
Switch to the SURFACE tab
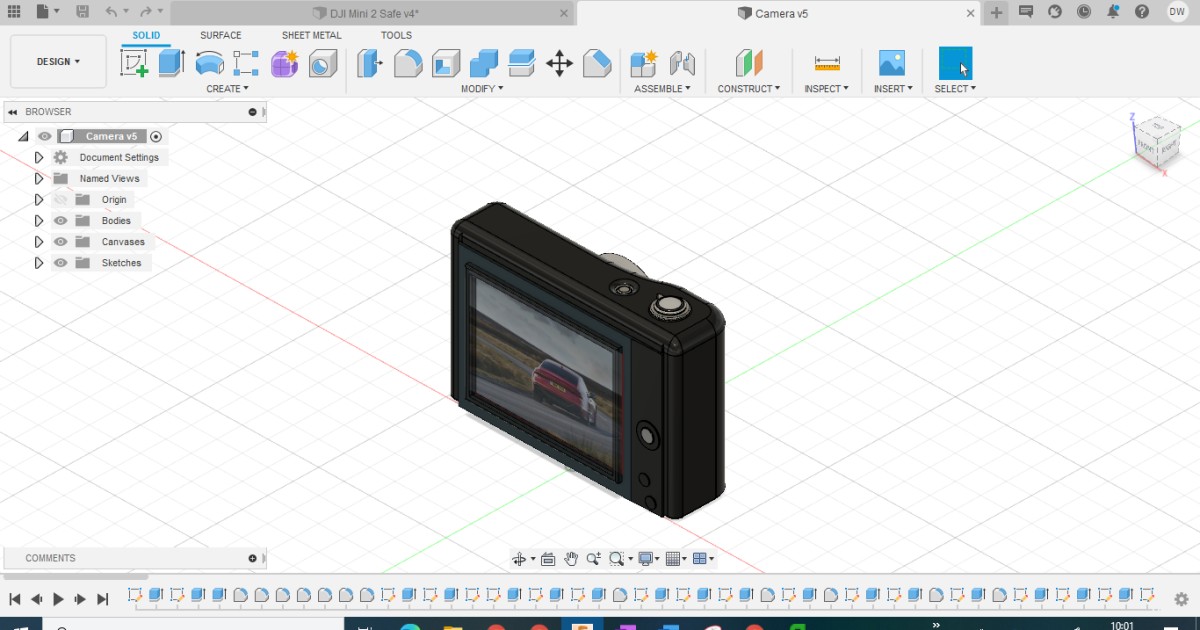pos(220,35)
